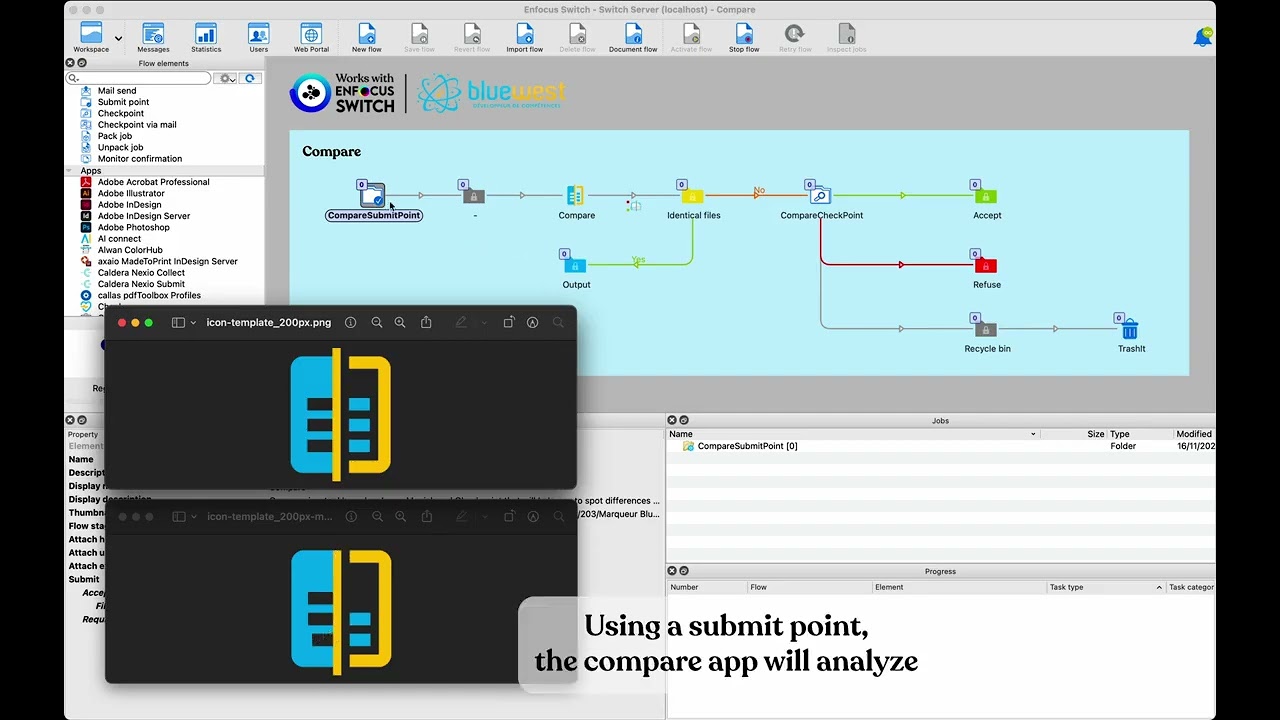Select the TrashIt trash can node
Image resolution: width=1280 pixels, height=720 pixels.
1129,329
